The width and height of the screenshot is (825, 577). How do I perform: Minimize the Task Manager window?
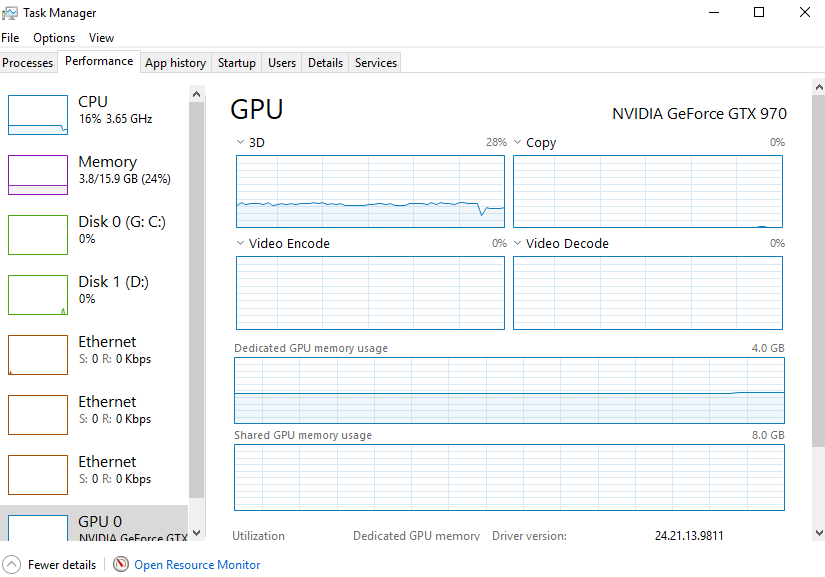(714, 12)
